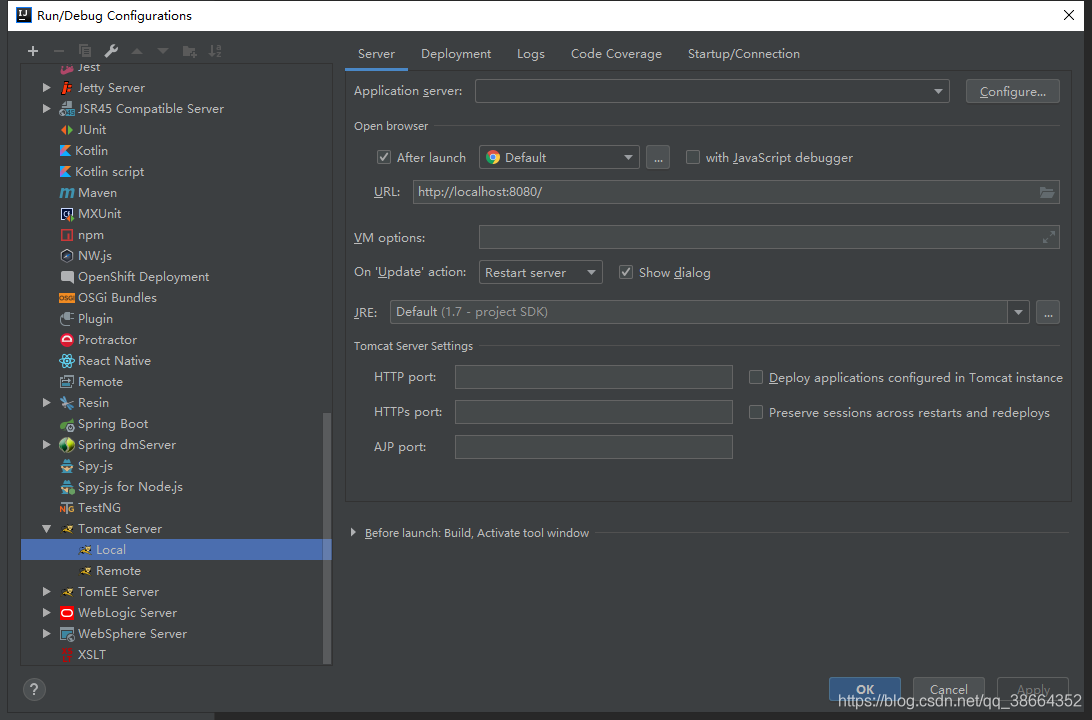Open defaults settings via wrench icon

pos(111,51)
